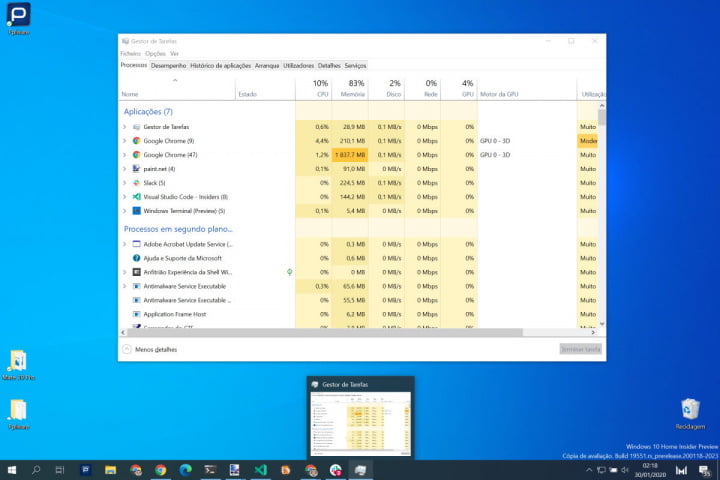Switch to the Serviços tab
This screenshot has height=480, width=720.
[x=355, y=66]
